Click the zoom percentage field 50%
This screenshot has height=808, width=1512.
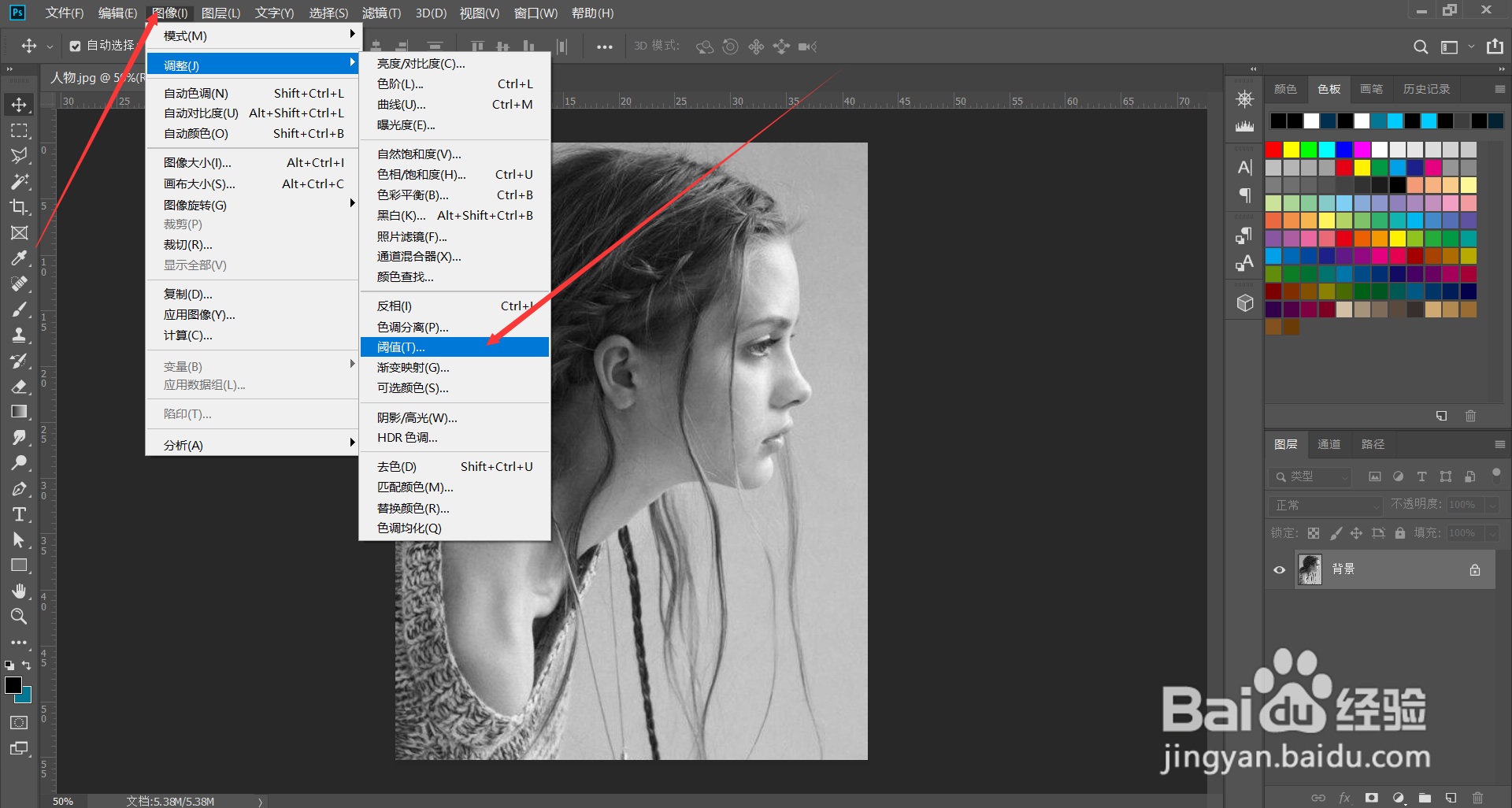click(63, 801)
